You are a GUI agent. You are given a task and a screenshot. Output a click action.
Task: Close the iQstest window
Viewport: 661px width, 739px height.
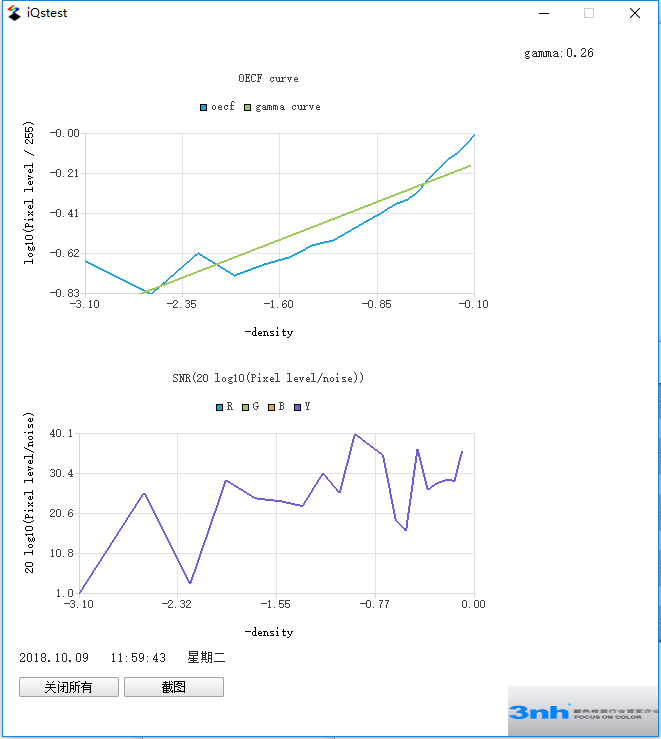(635, 13)
